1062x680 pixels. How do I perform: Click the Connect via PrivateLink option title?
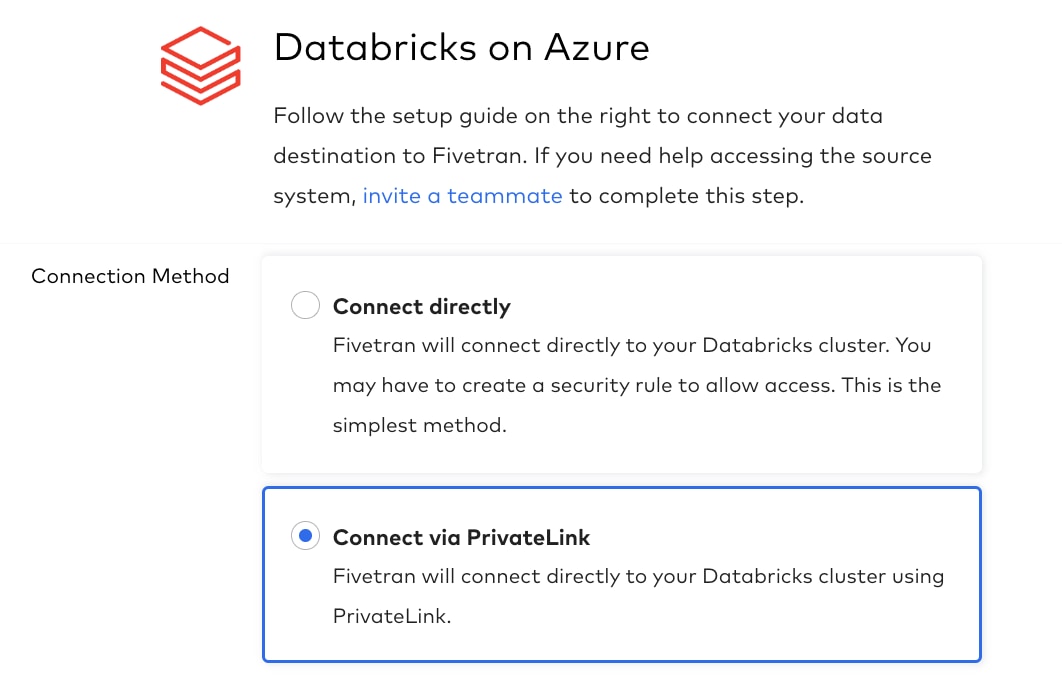point(461,538)
